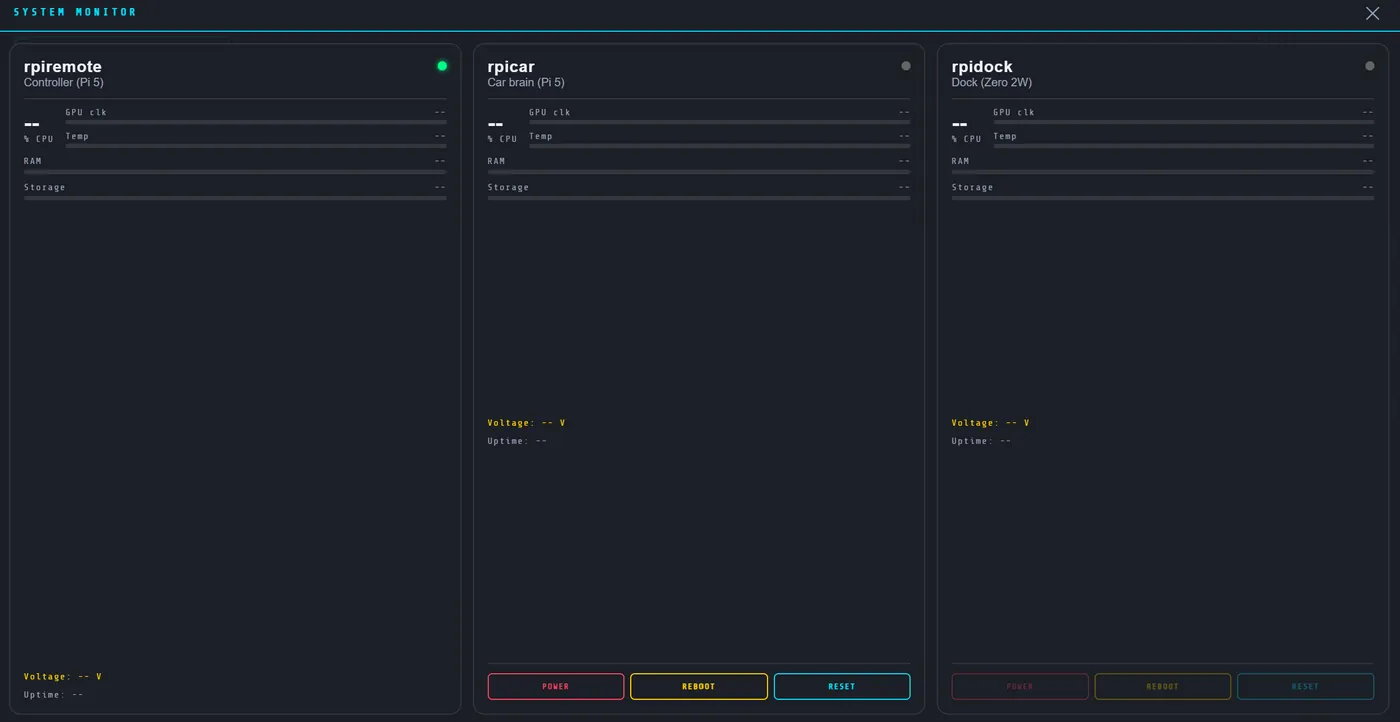Click the rpidock Temp bar
The image size is (1400, 722).
1184,146
